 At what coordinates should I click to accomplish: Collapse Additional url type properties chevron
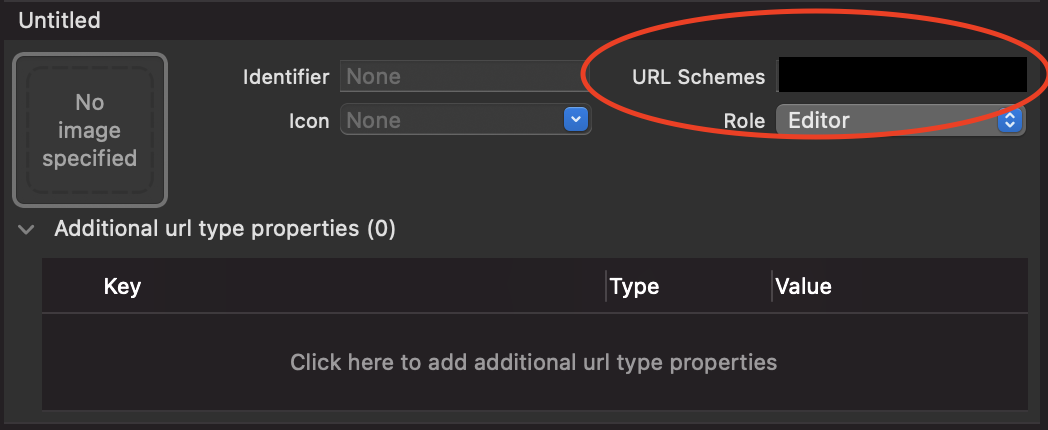tap(27, 230)
